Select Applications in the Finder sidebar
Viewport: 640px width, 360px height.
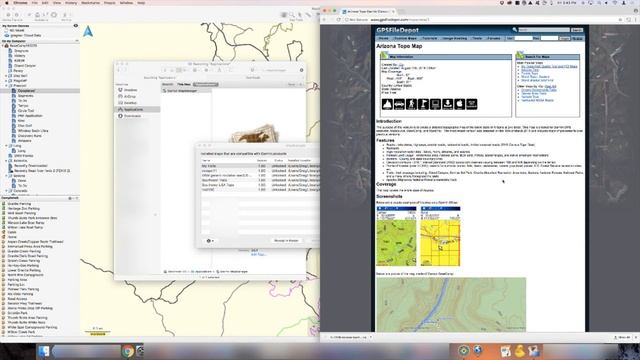pyautogui.click(x=137, y=109)
